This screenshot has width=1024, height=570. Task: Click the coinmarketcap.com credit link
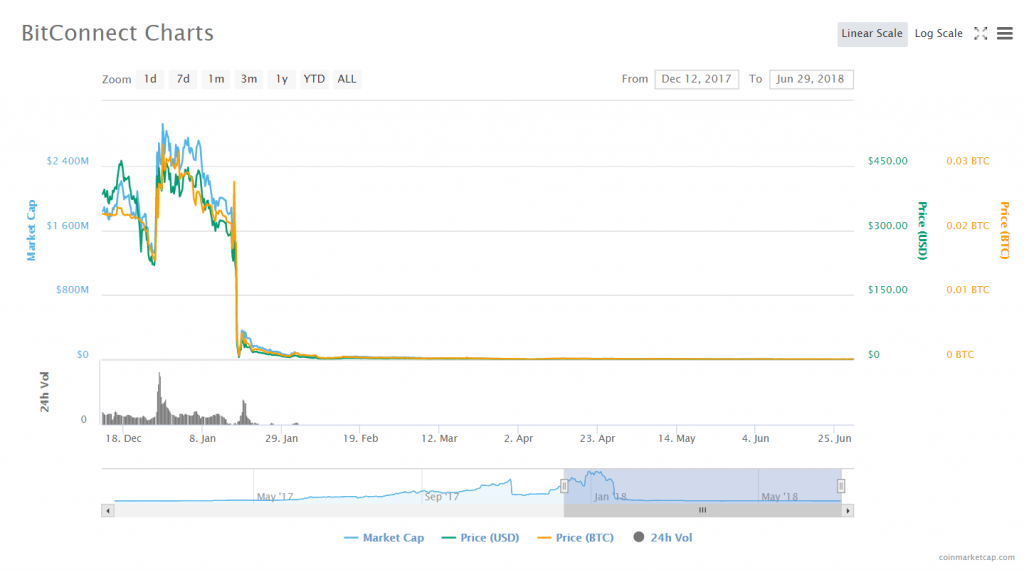tap(976, 557)
